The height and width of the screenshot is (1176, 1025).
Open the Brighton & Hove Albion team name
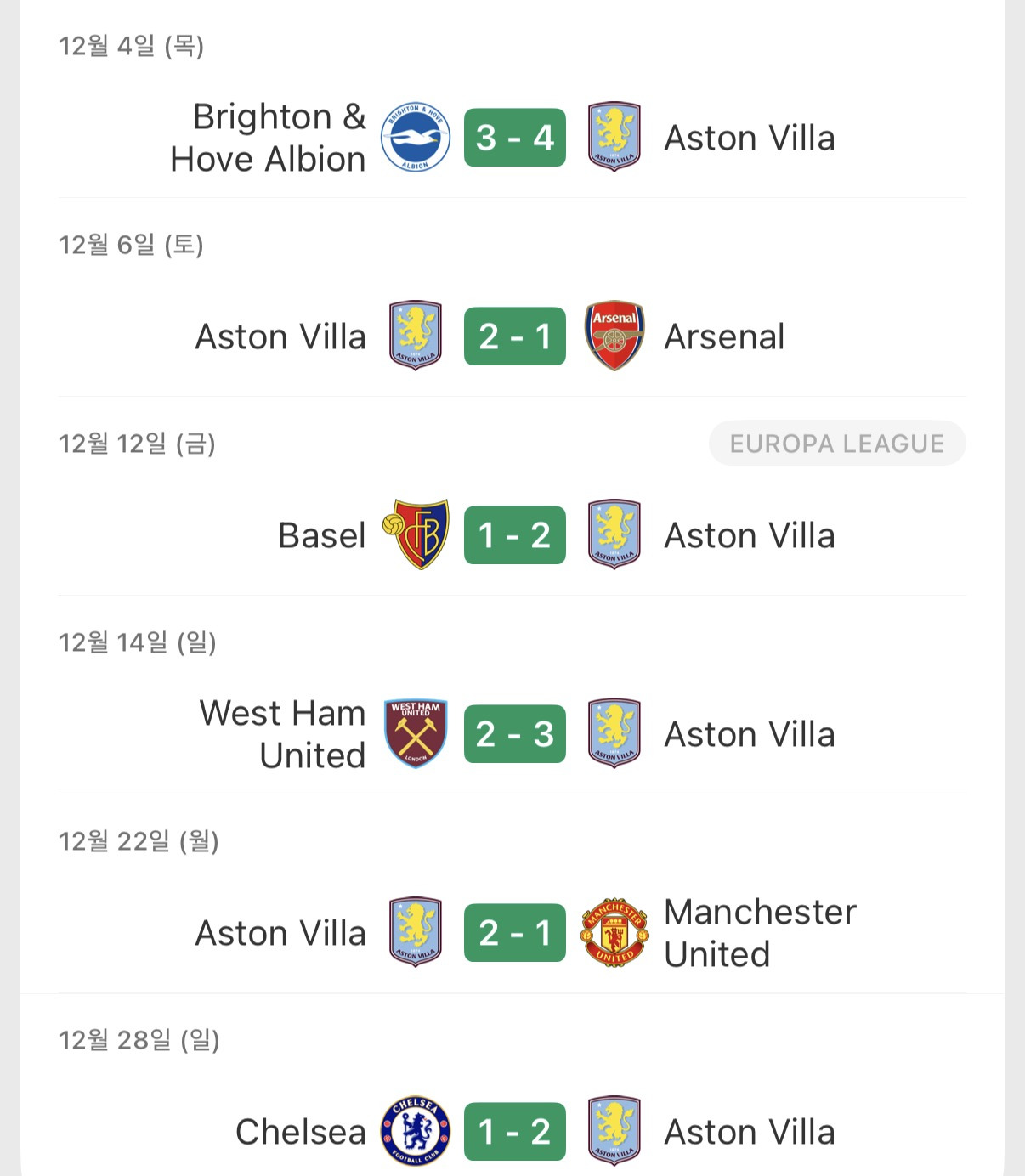[268, 138]
